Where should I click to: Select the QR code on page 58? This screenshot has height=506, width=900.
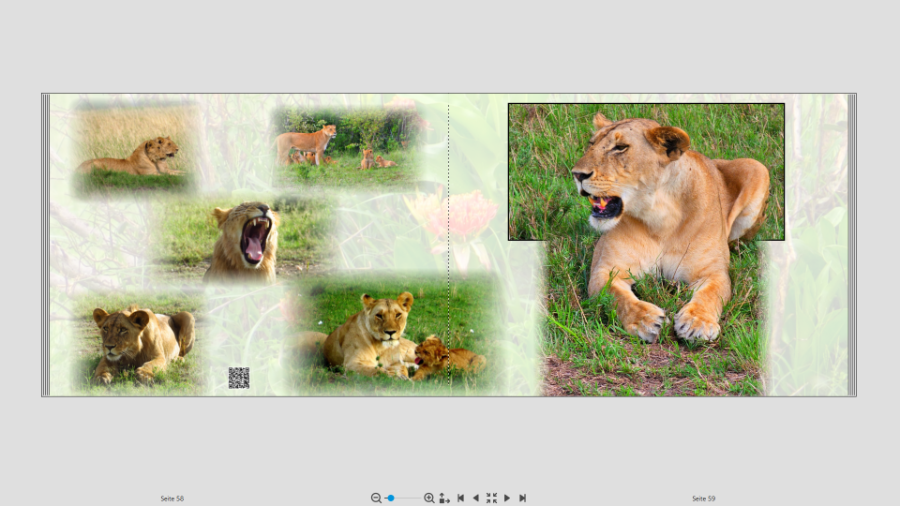point(239,378)
